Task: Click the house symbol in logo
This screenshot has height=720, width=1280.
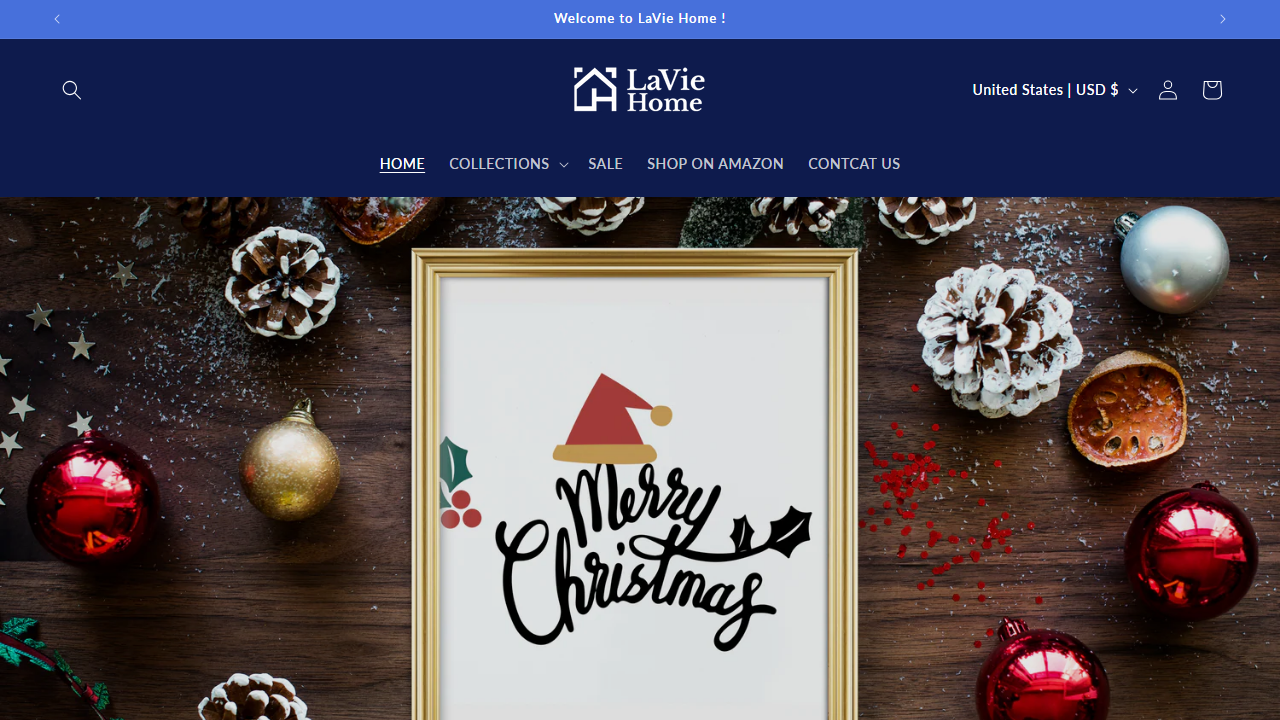Action: (x=596, y=90)
